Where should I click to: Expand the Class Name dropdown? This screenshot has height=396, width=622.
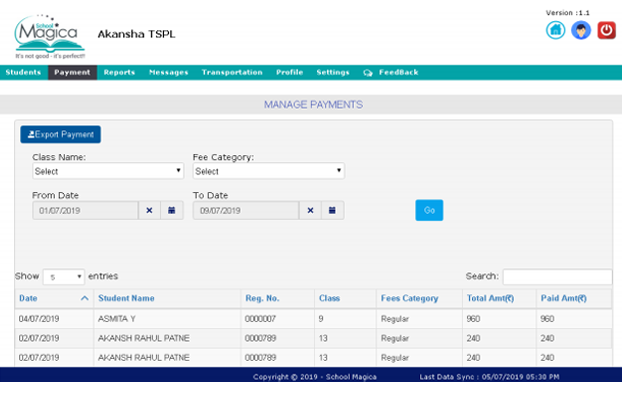pyautogui.click(x=108, y=171)
